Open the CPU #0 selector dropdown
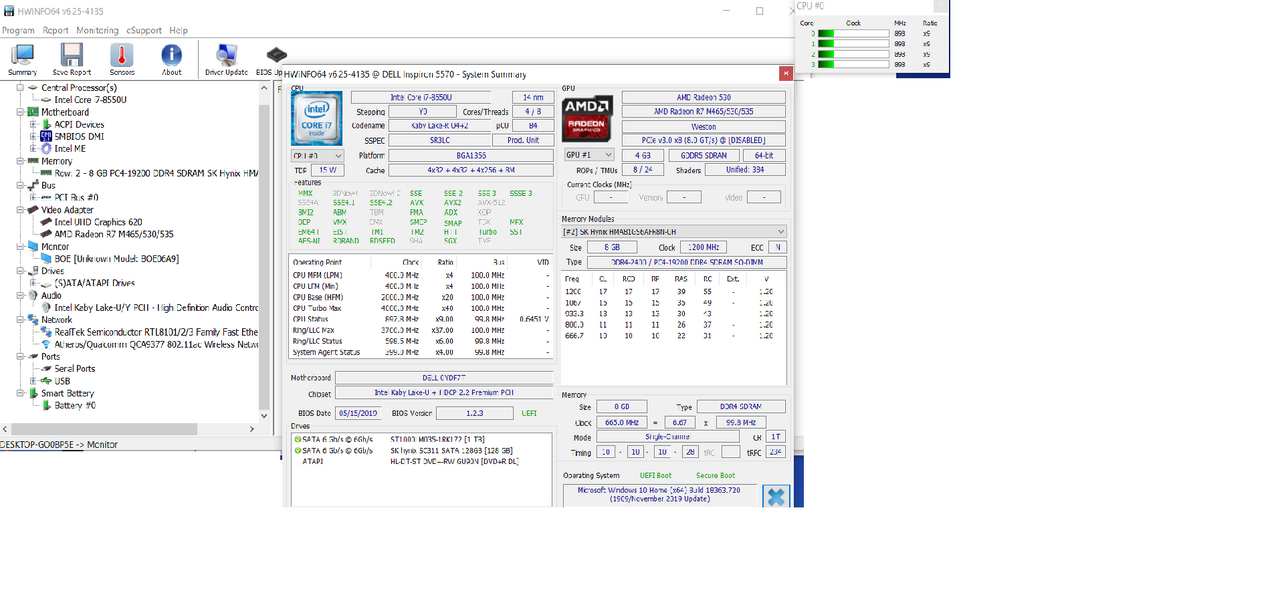 point(317,156)
